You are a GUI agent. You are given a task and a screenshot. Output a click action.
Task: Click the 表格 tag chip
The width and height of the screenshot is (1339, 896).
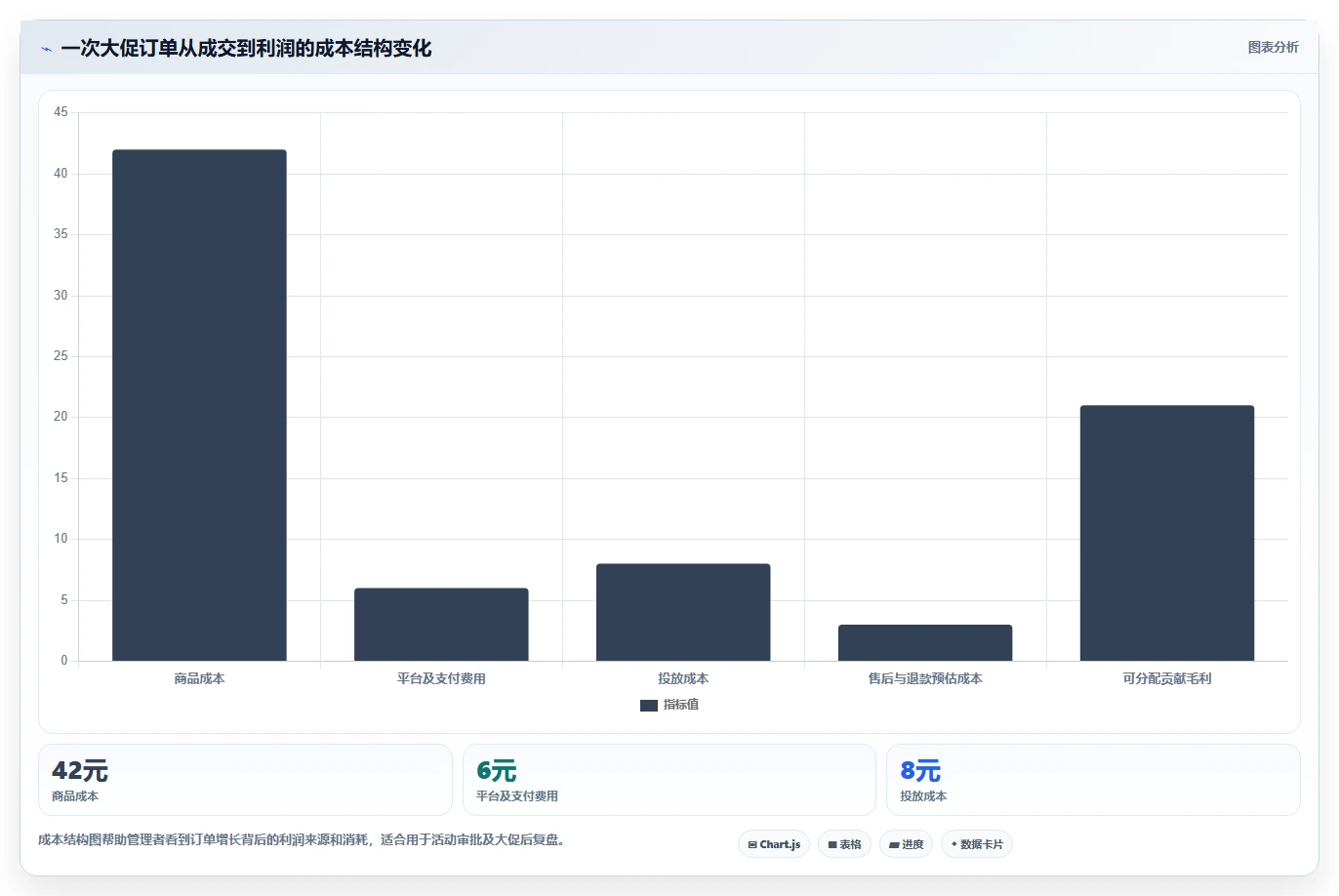[x=844, y=844]
